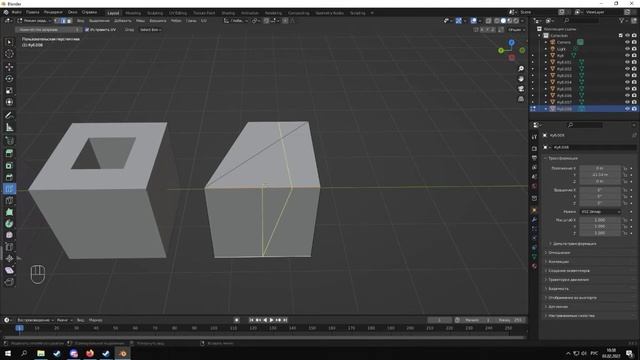
Task: Switch perspective/orthographic view with grid icon
Action: pyautogui.click(x=521, y=99)
